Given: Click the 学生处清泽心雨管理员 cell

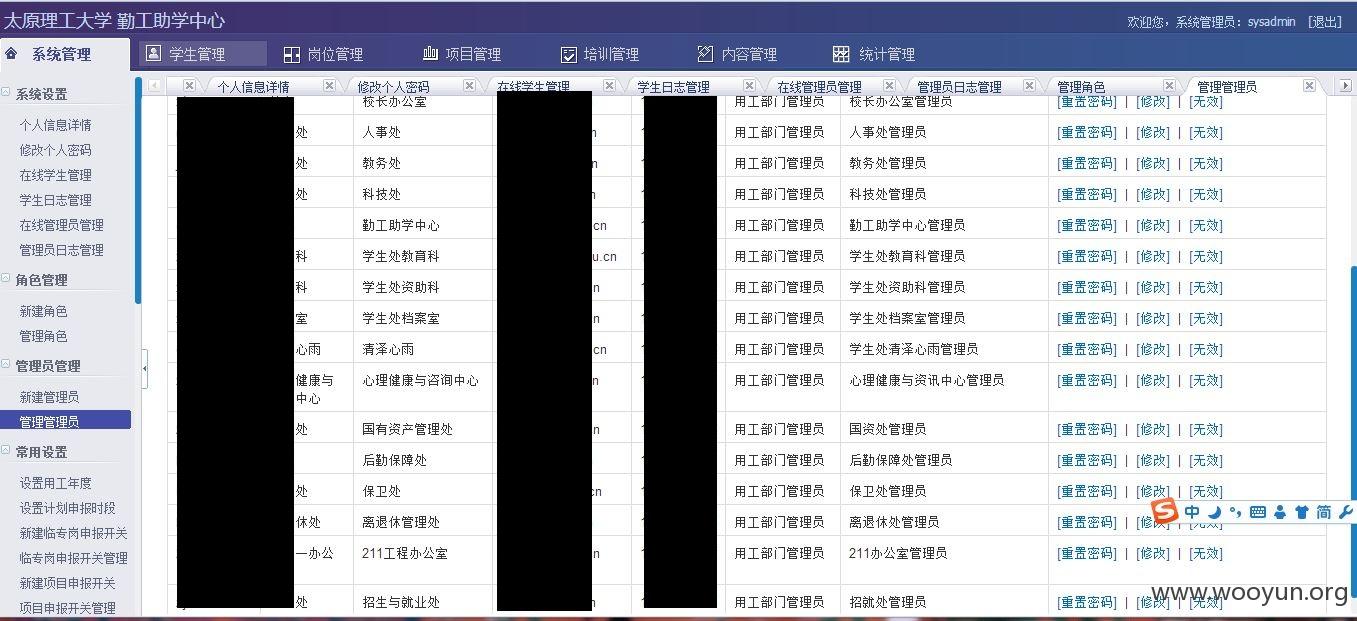Looking at the screenshot, I should click(x=944, y=348).
